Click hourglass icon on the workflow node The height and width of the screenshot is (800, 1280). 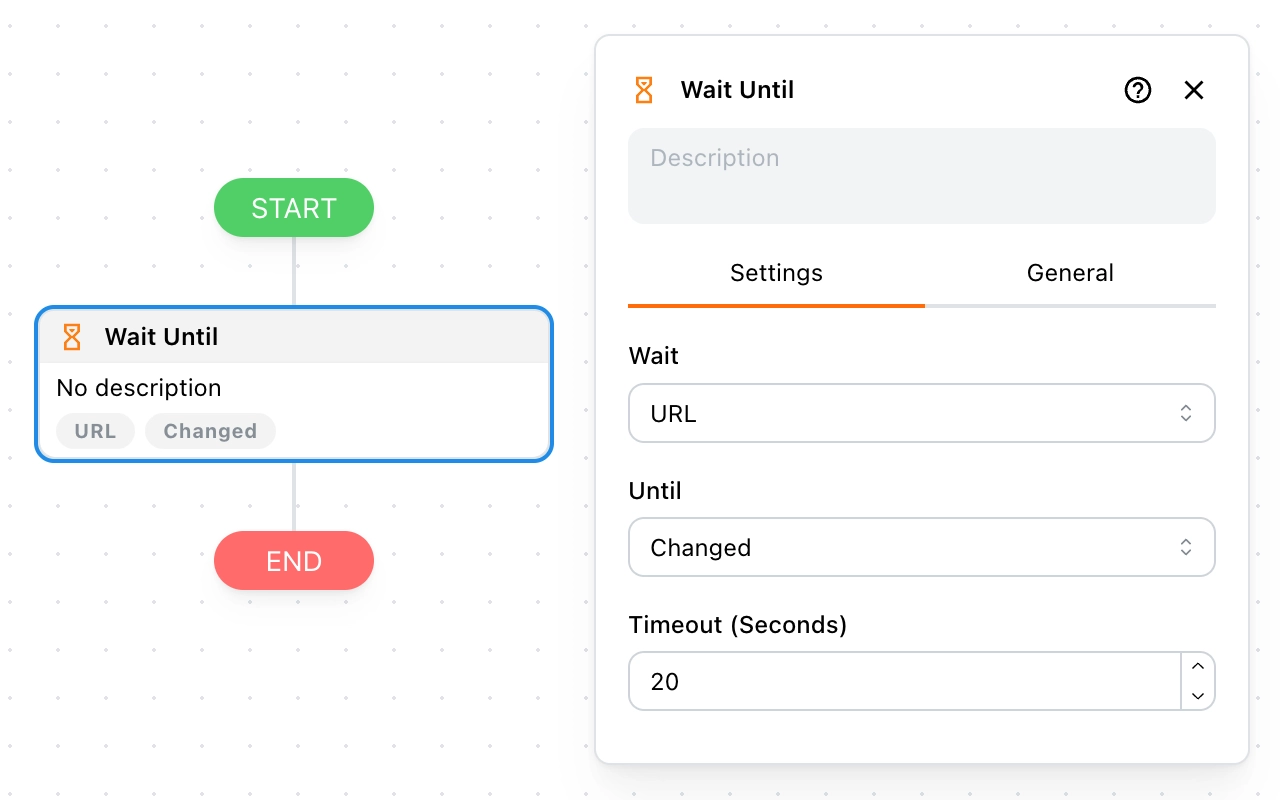point(72,337)
